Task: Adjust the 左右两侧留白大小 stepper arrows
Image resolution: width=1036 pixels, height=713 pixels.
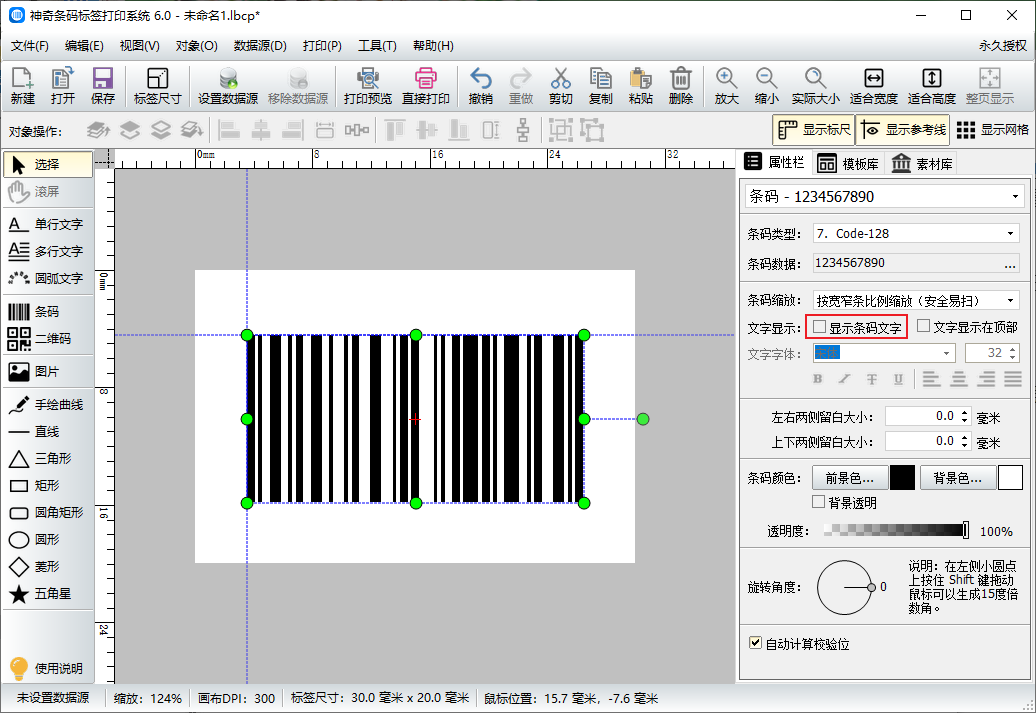Action: [x=965, y=417]
